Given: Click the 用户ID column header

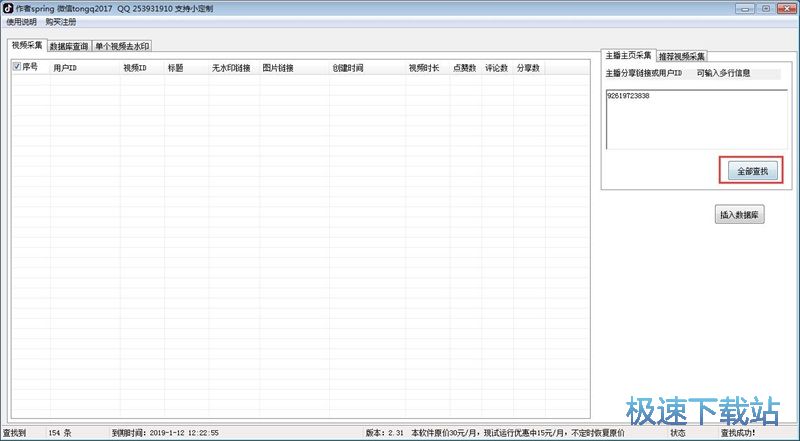Looking at the screenshot, I should (x=85, y=68).
